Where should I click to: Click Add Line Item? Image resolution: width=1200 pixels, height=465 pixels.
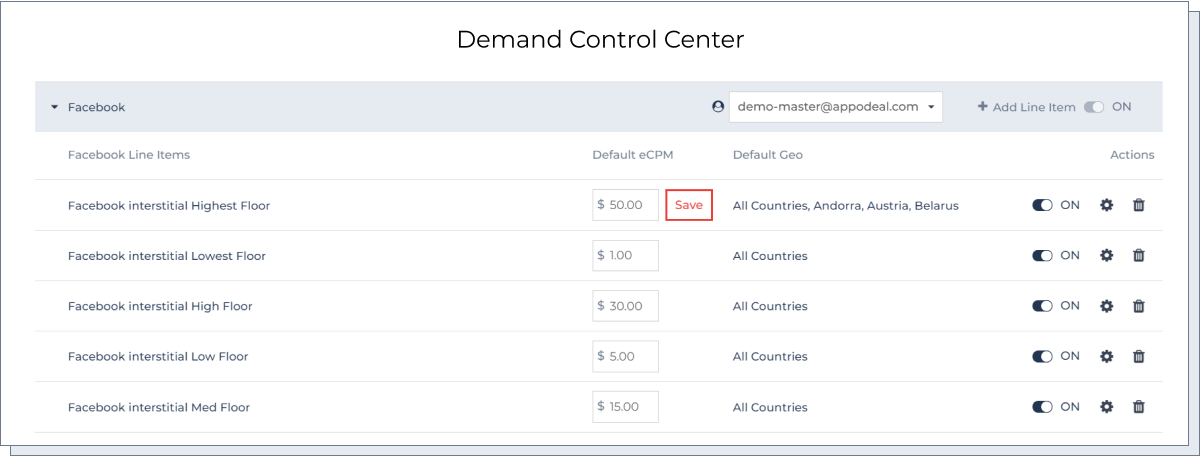point(1026,107)
